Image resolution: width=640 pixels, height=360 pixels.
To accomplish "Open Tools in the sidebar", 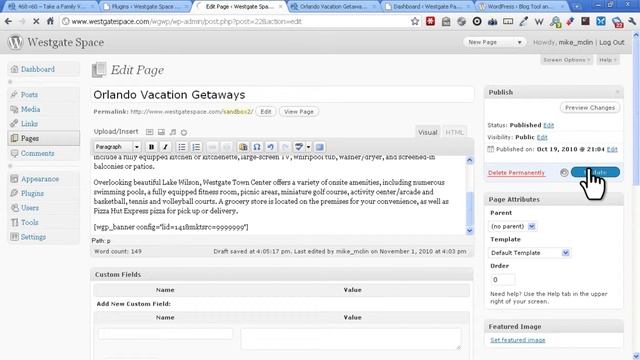I will (x=29, y=222).
